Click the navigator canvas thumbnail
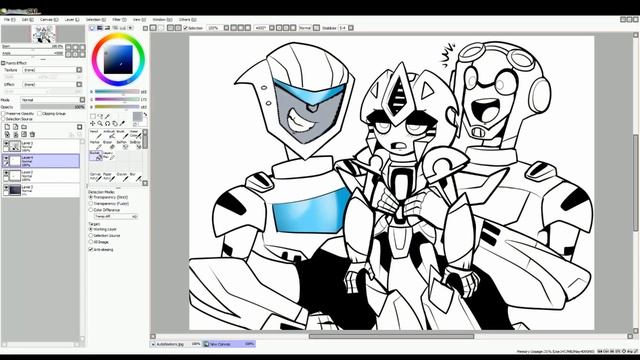640x360 pixels. pos(44,33)
